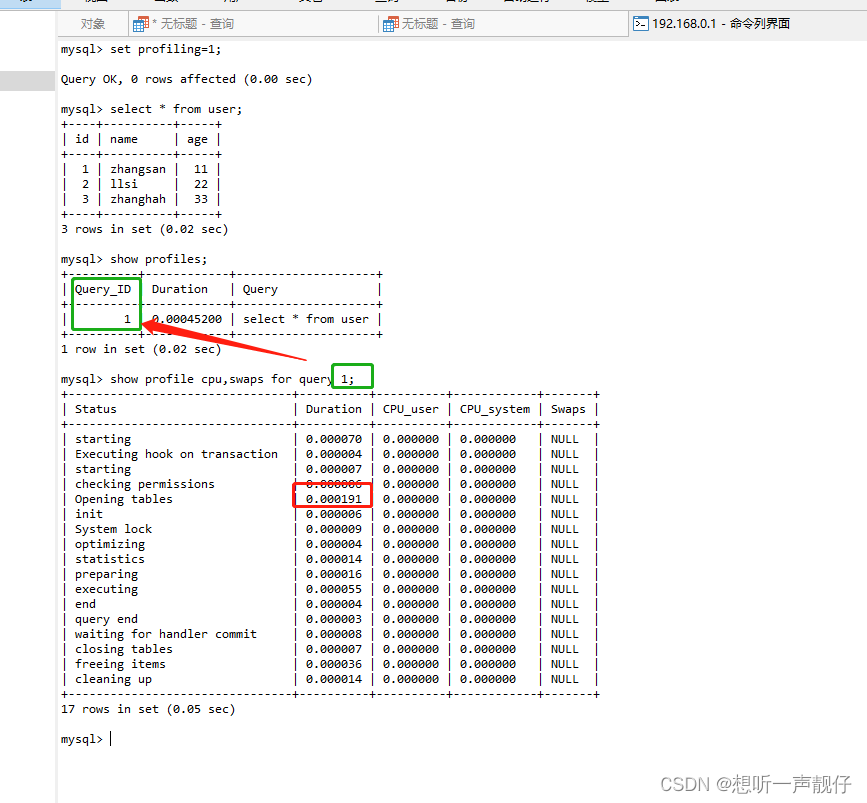Click the 'preparing' status row
This screenshot has height=803, width=867.
(106, 574)
